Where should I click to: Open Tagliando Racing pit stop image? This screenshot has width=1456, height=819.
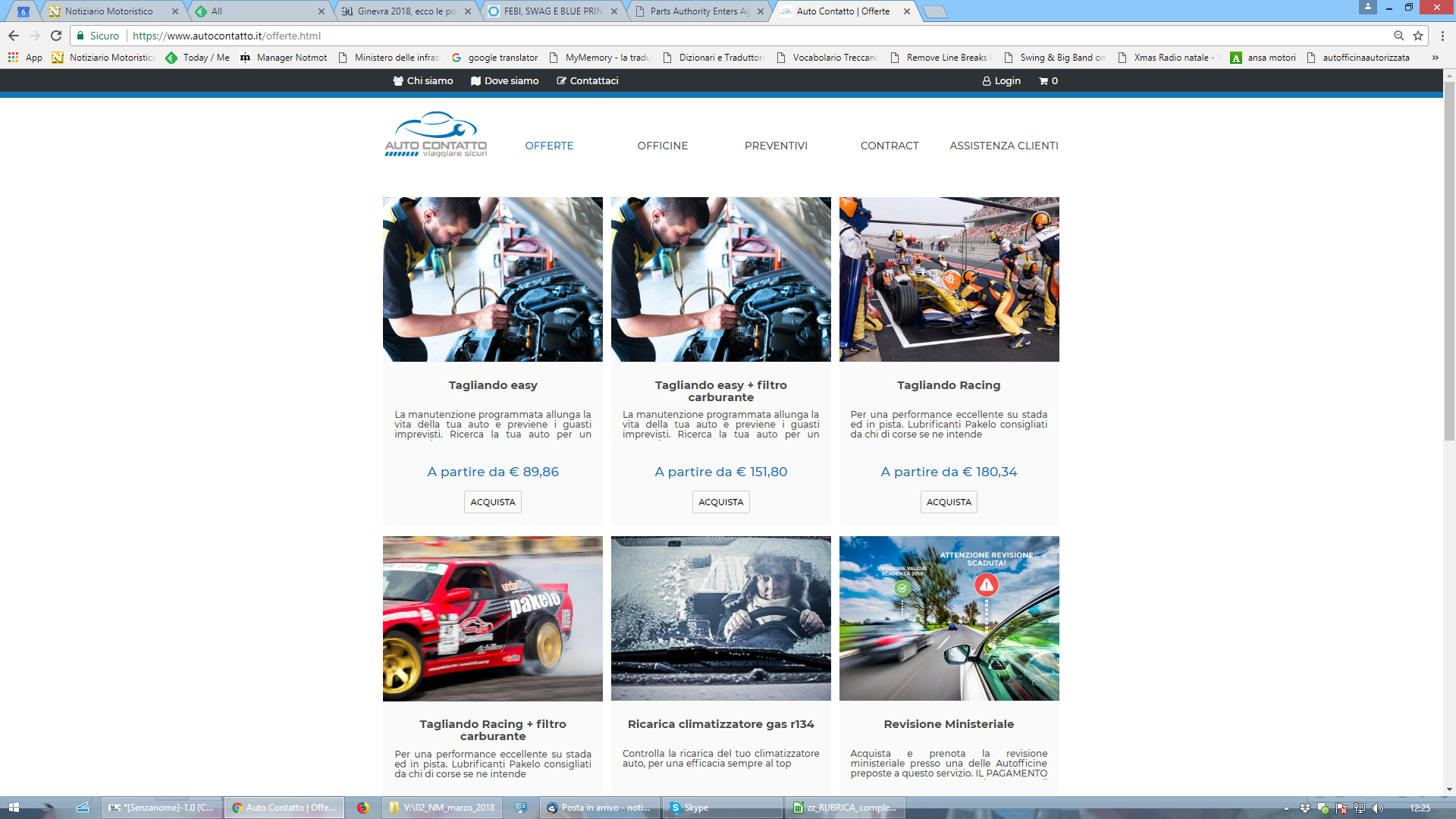pos(949,279)
